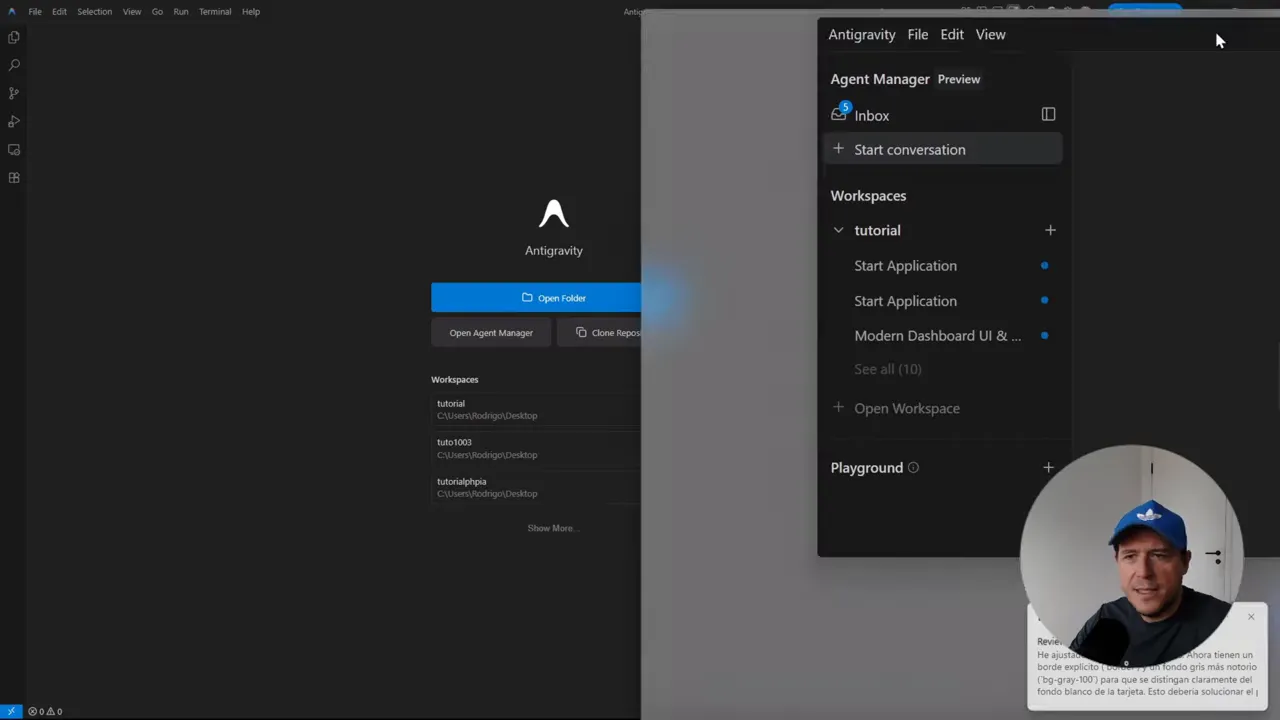
Task: Click the Antigravity logo above Open Folder
Action: coord(553,212)
